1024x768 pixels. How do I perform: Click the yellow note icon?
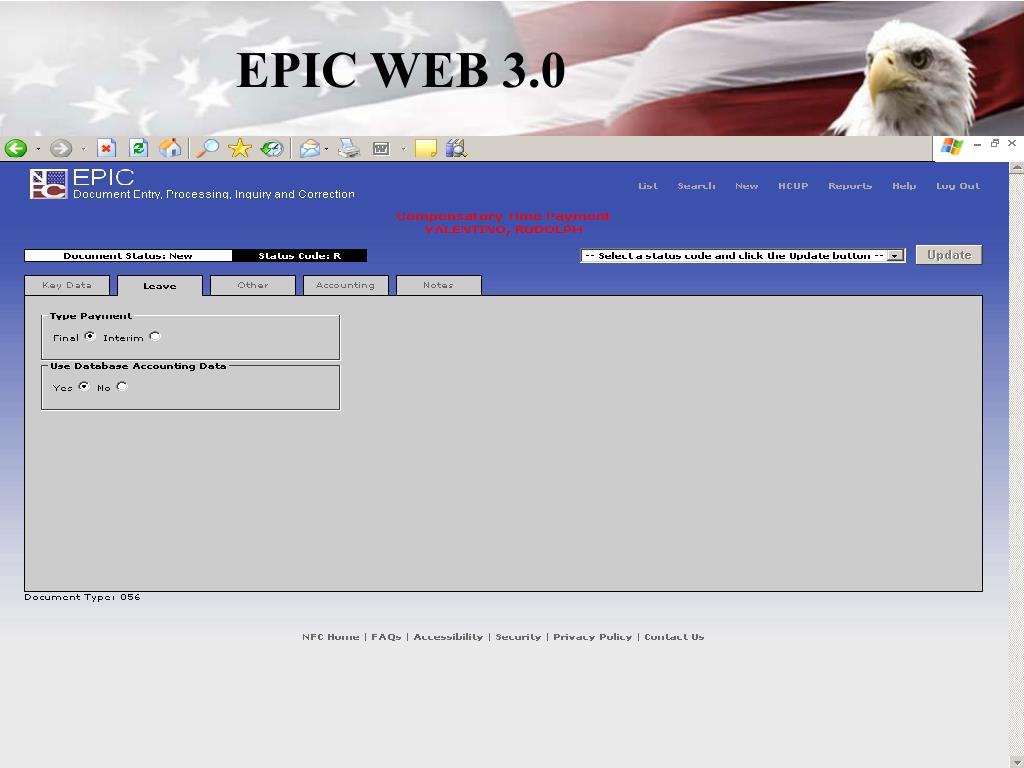pyautogui.click(x=426, y=149)
